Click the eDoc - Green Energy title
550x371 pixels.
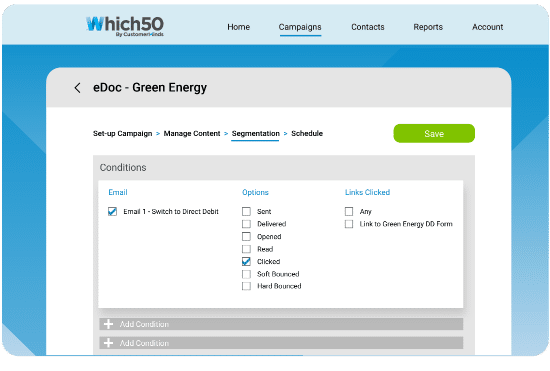coord(150,88)
